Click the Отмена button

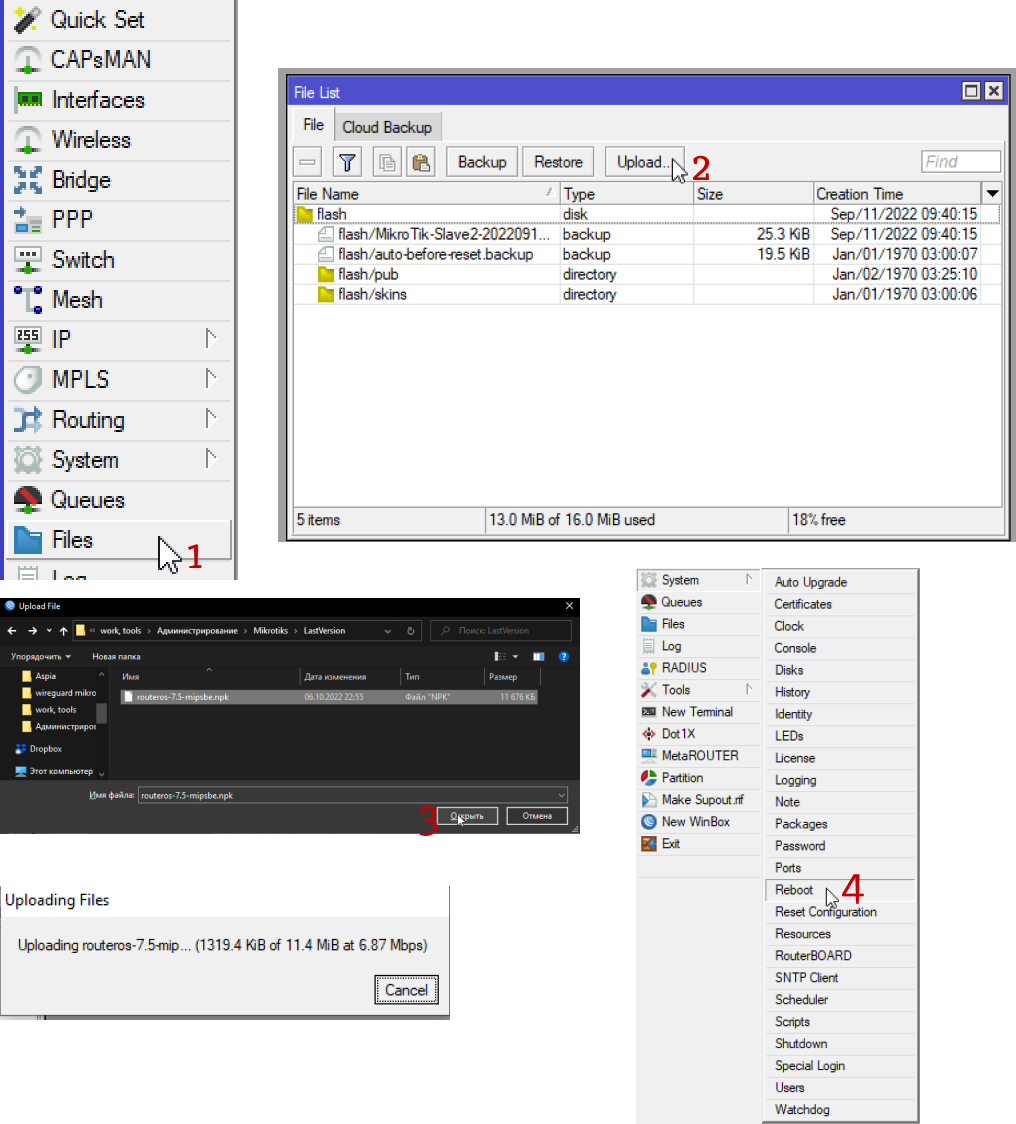click(537, 816)
